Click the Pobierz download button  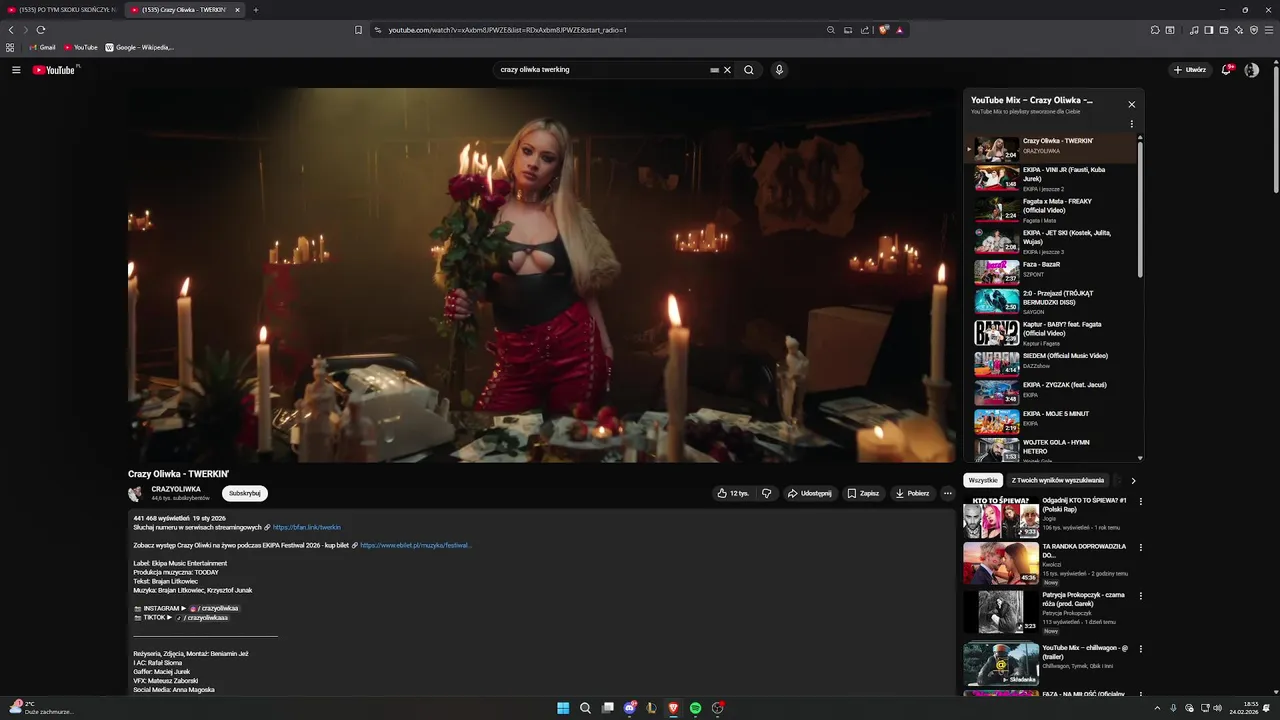click(912, 493)
